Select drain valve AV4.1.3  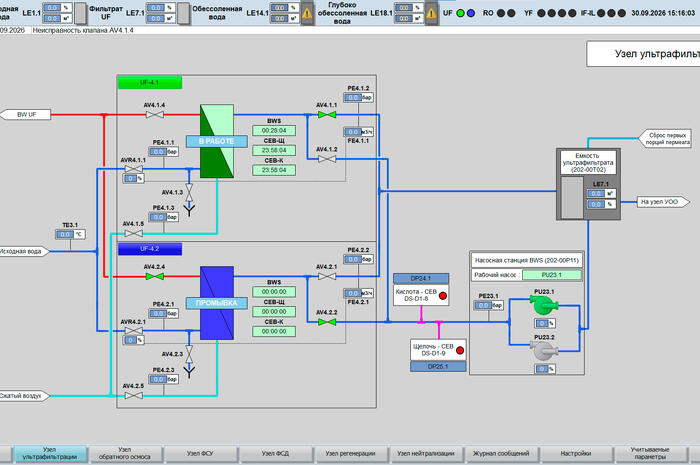click(x=189, y=193)
